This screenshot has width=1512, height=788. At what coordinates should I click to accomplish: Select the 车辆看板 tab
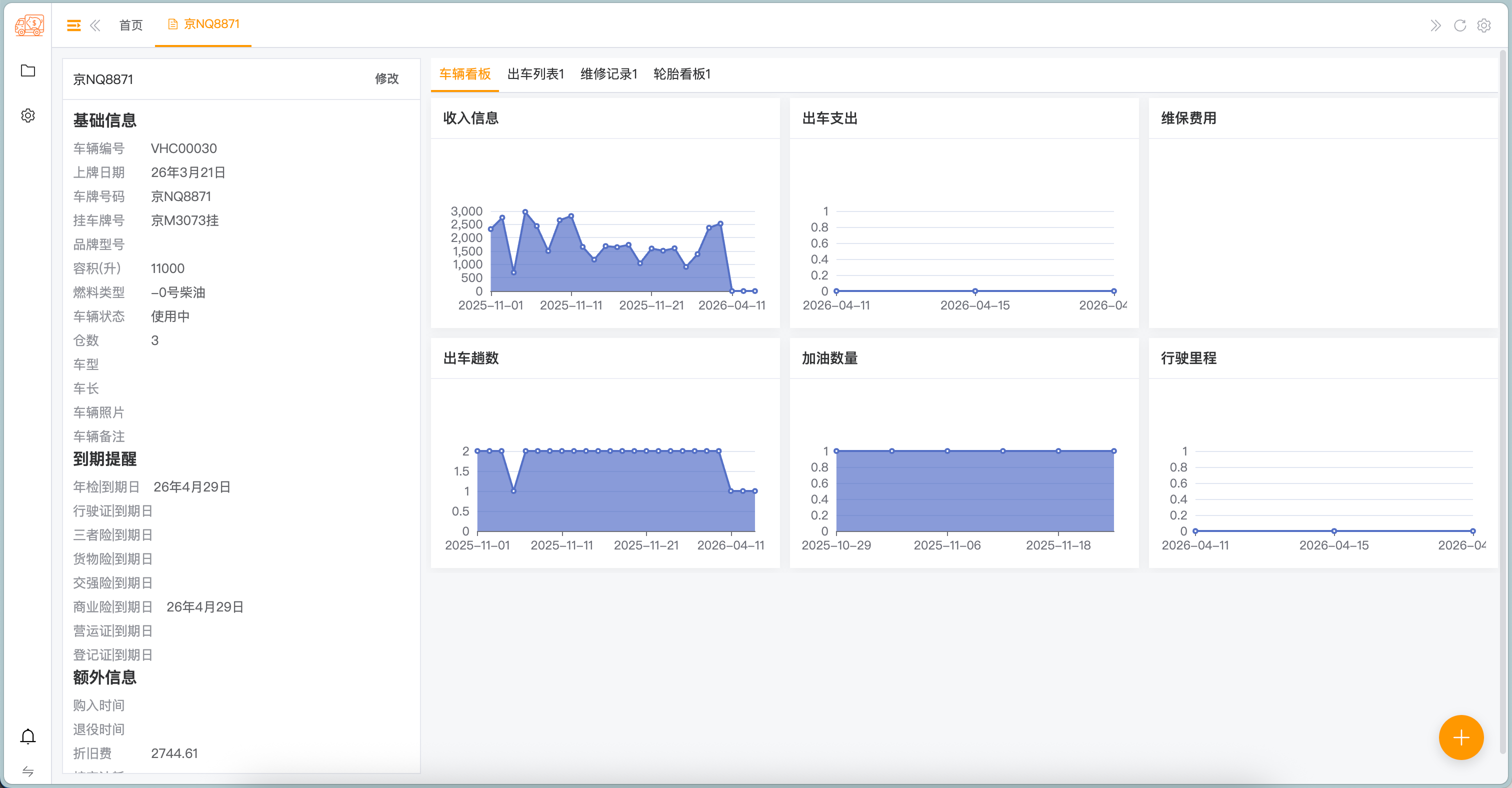(x=464, y=74)
